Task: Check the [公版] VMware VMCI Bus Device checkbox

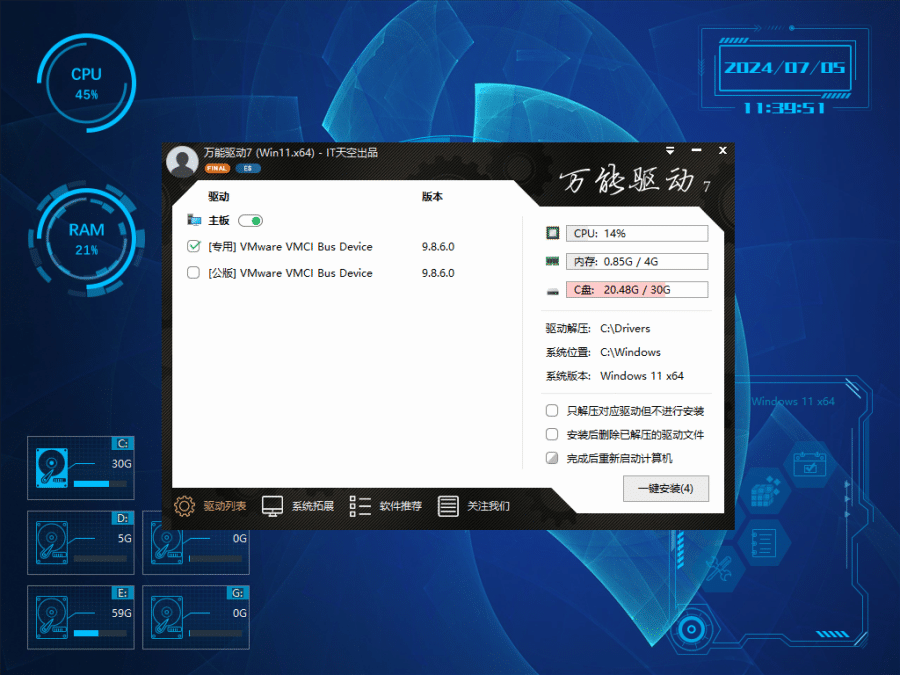Action: tap(193, 273)
